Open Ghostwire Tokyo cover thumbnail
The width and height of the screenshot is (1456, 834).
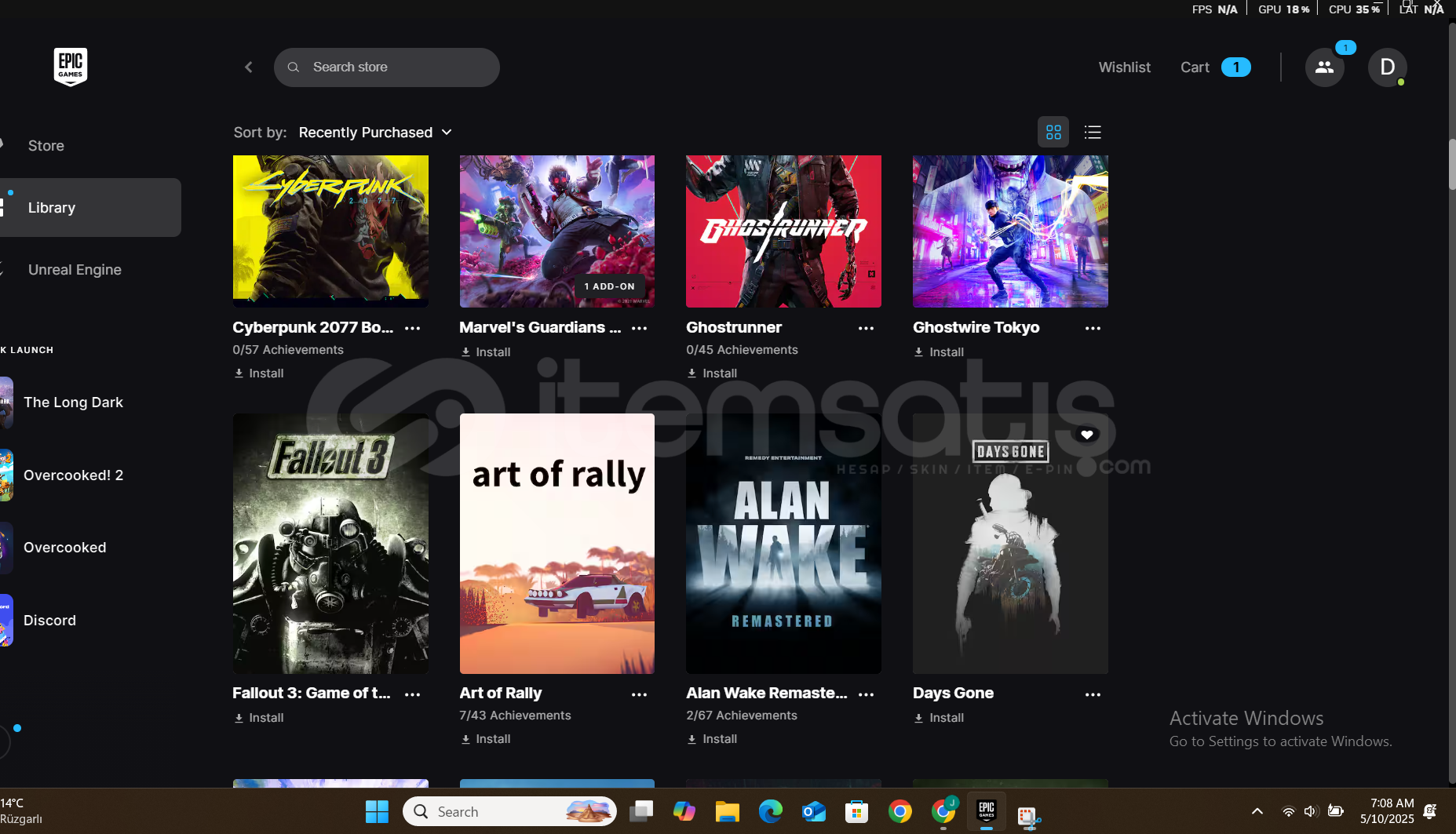1010,231
